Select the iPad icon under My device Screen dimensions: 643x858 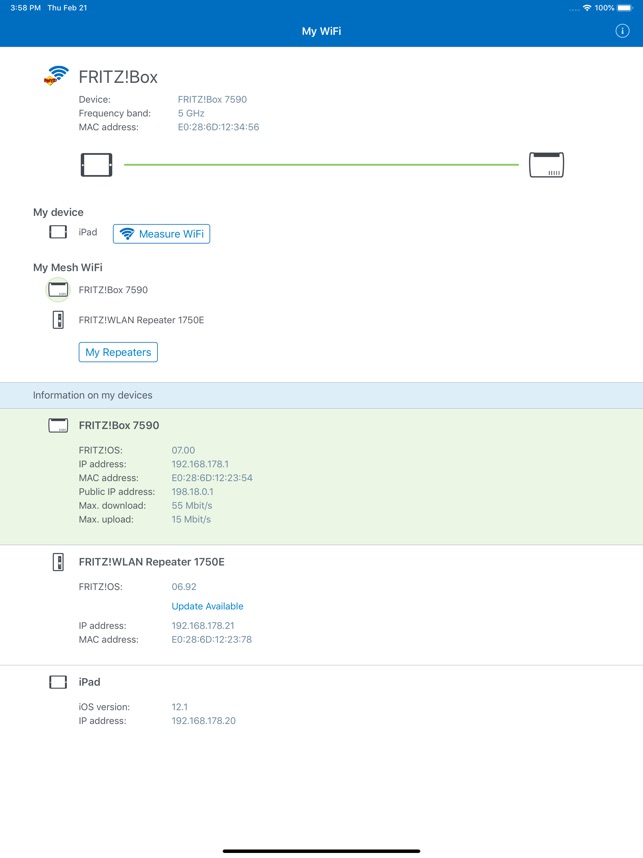[58, 232]
